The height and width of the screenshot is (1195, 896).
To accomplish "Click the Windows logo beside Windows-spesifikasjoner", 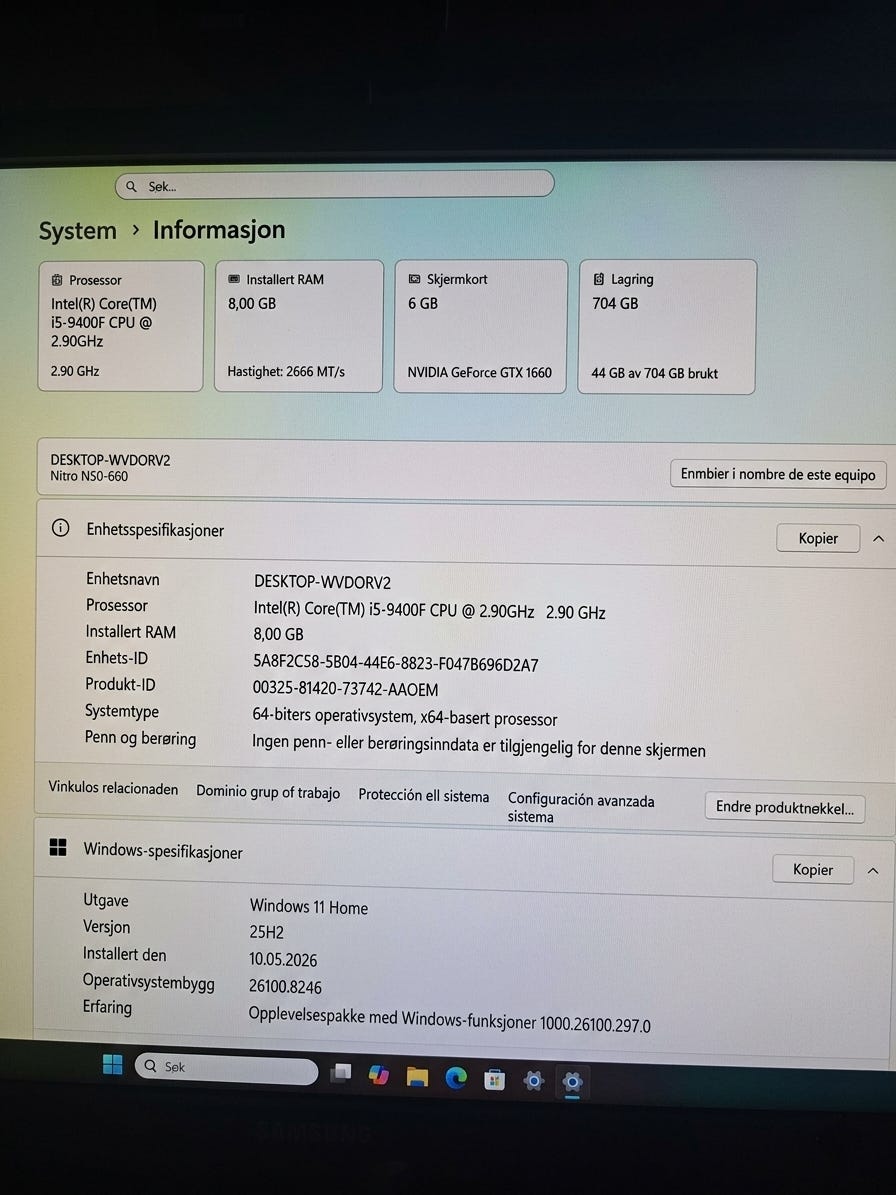I will pos(58,847).
